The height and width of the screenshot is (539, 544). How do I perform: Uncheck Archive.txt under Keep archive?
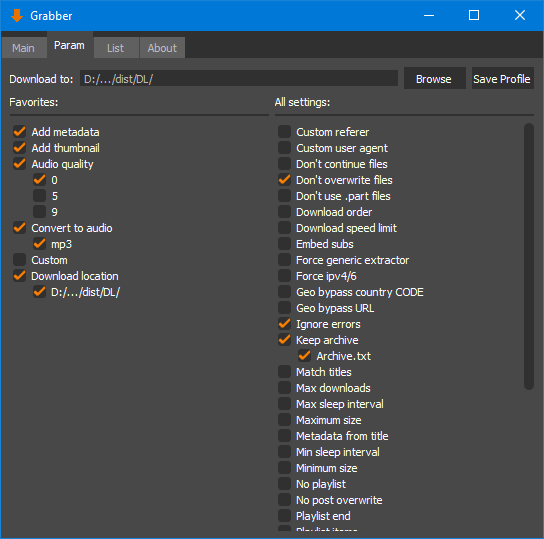click(305, 356)
